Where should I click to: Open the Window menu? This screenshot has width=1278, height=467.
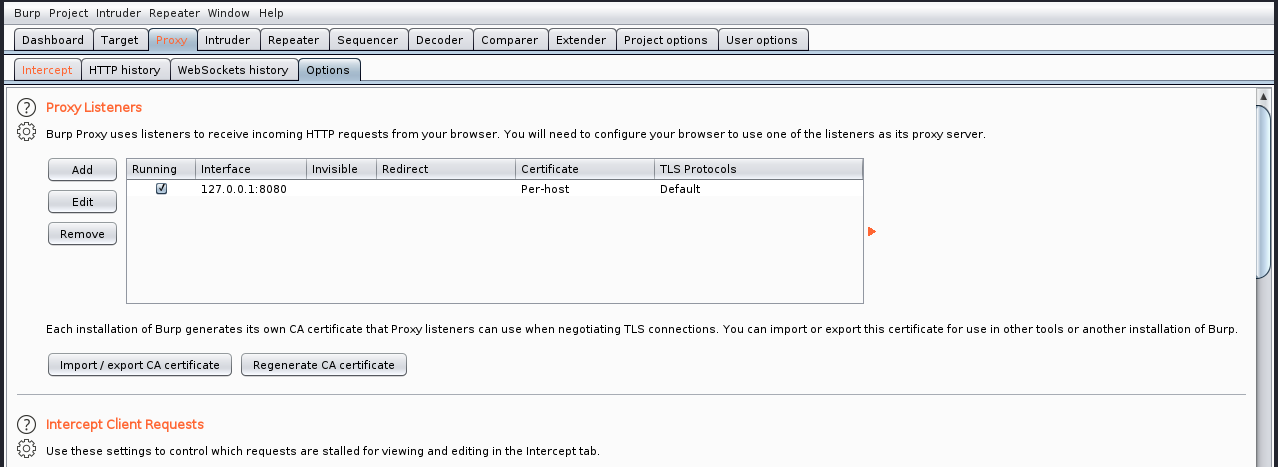coord(229,13)
